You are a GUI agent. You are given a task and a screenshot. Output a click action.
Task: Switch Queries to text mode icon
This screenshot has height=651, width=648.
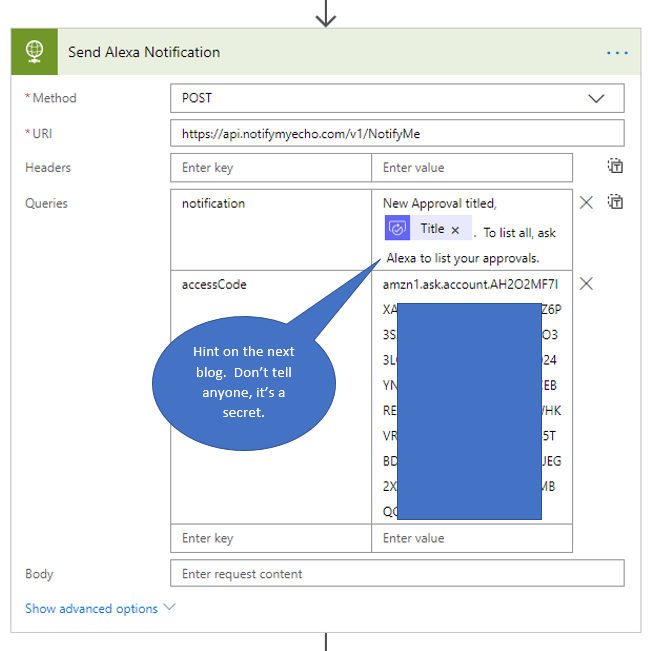[x=615, y=202]
